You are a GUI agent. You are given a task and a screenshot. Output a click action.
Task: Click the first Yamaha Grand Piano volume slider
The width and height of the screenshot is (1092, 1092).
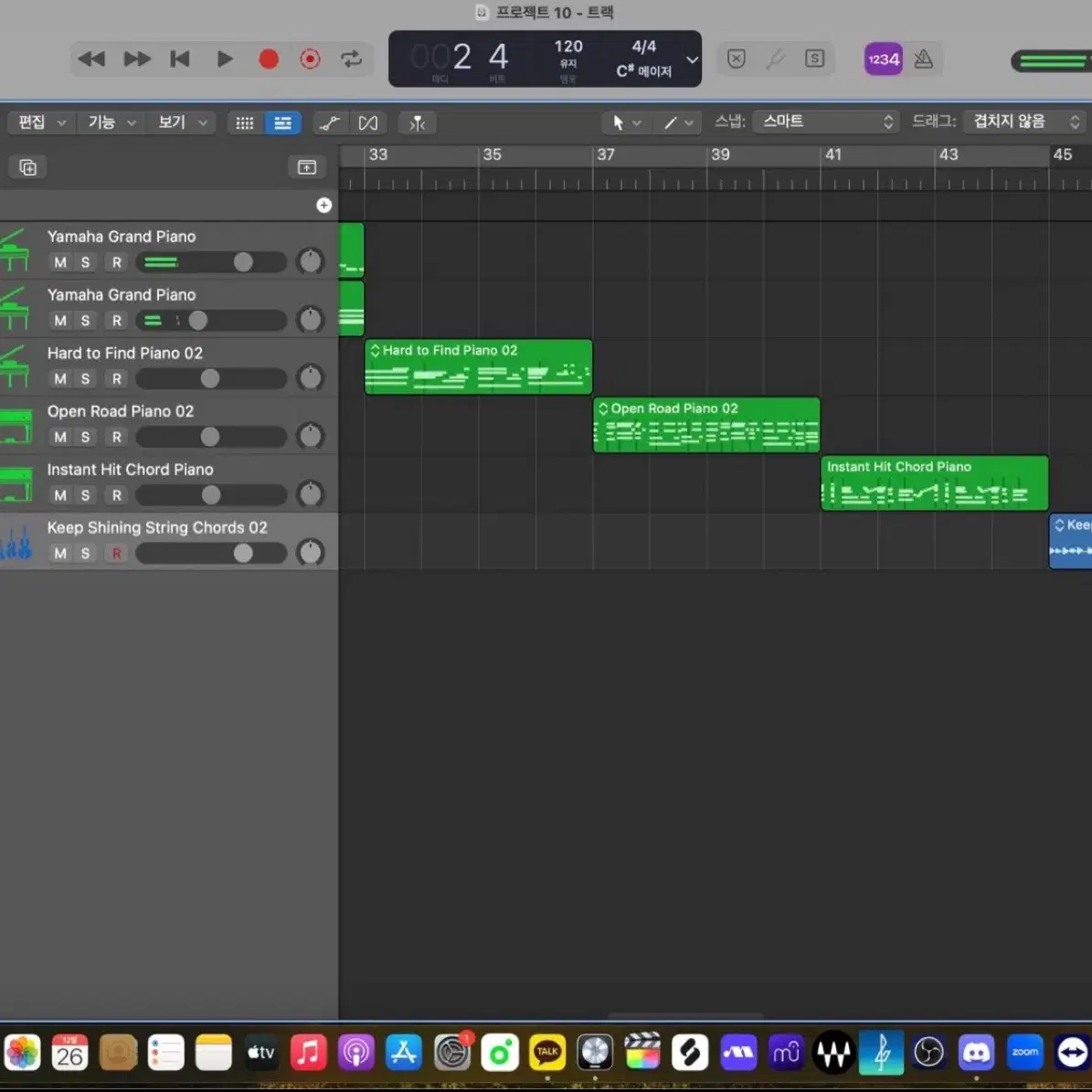(x=211, y=262)
